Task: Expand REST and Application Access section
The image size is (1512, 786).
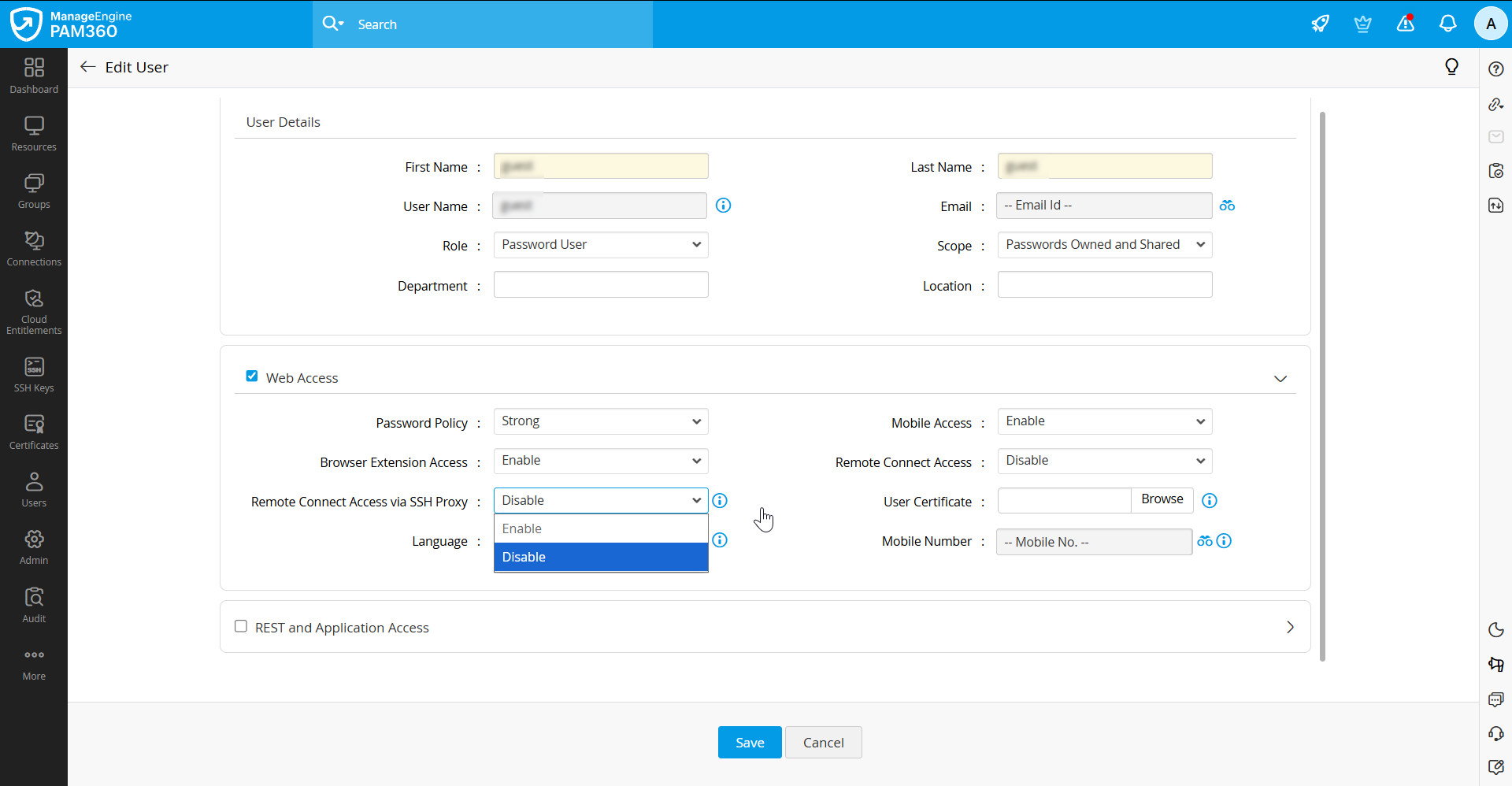Action: coord(1290,627)
